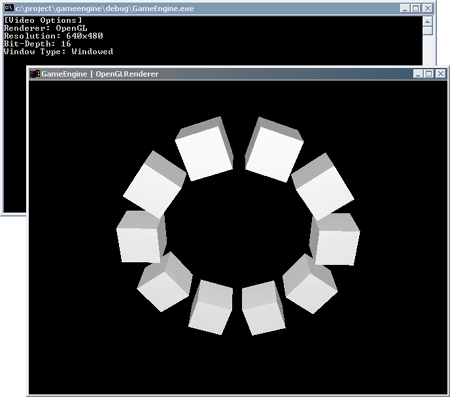This screenshot has height=397, width=450.
Task: Maximize the OpenGLRenderer window
Action: coord(429,73)
